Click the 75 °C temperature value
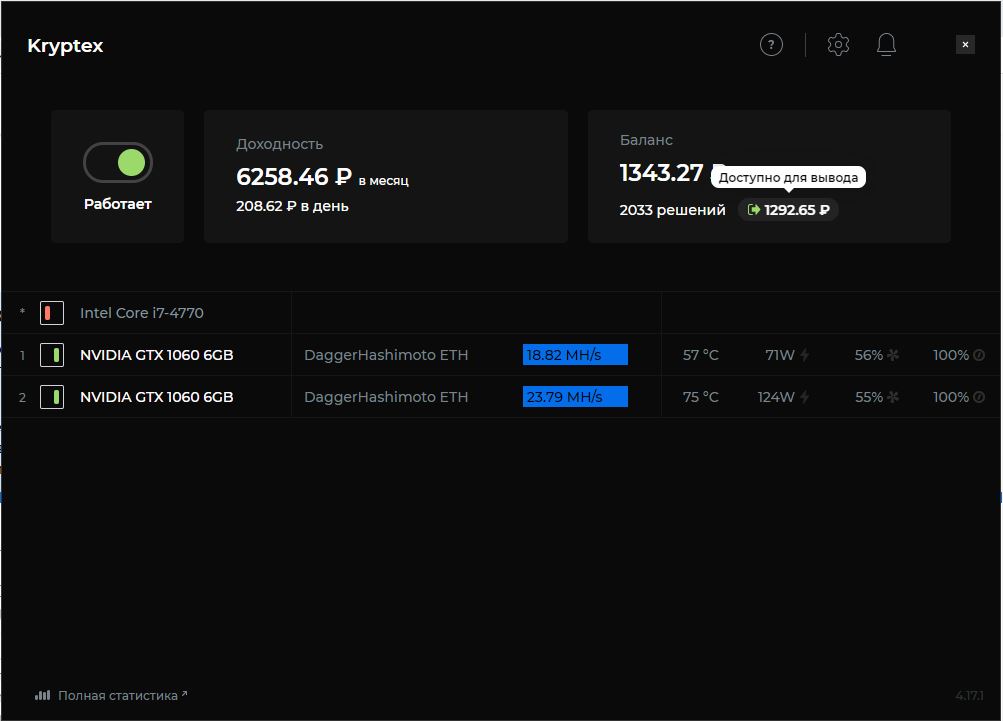 tap(700, 397)
